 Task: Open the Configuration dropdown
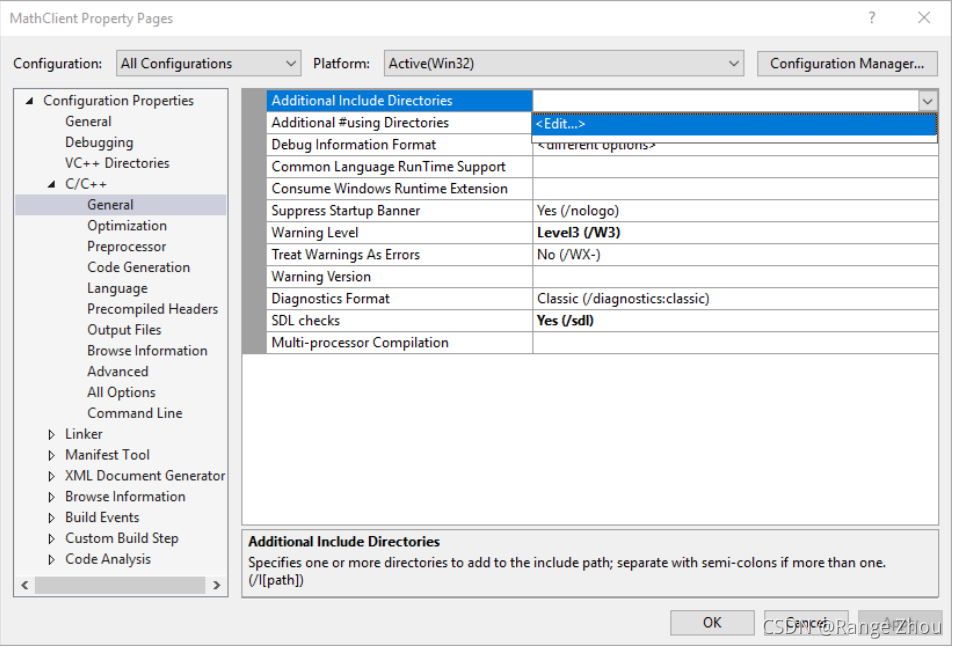click(x=208, y=63)
